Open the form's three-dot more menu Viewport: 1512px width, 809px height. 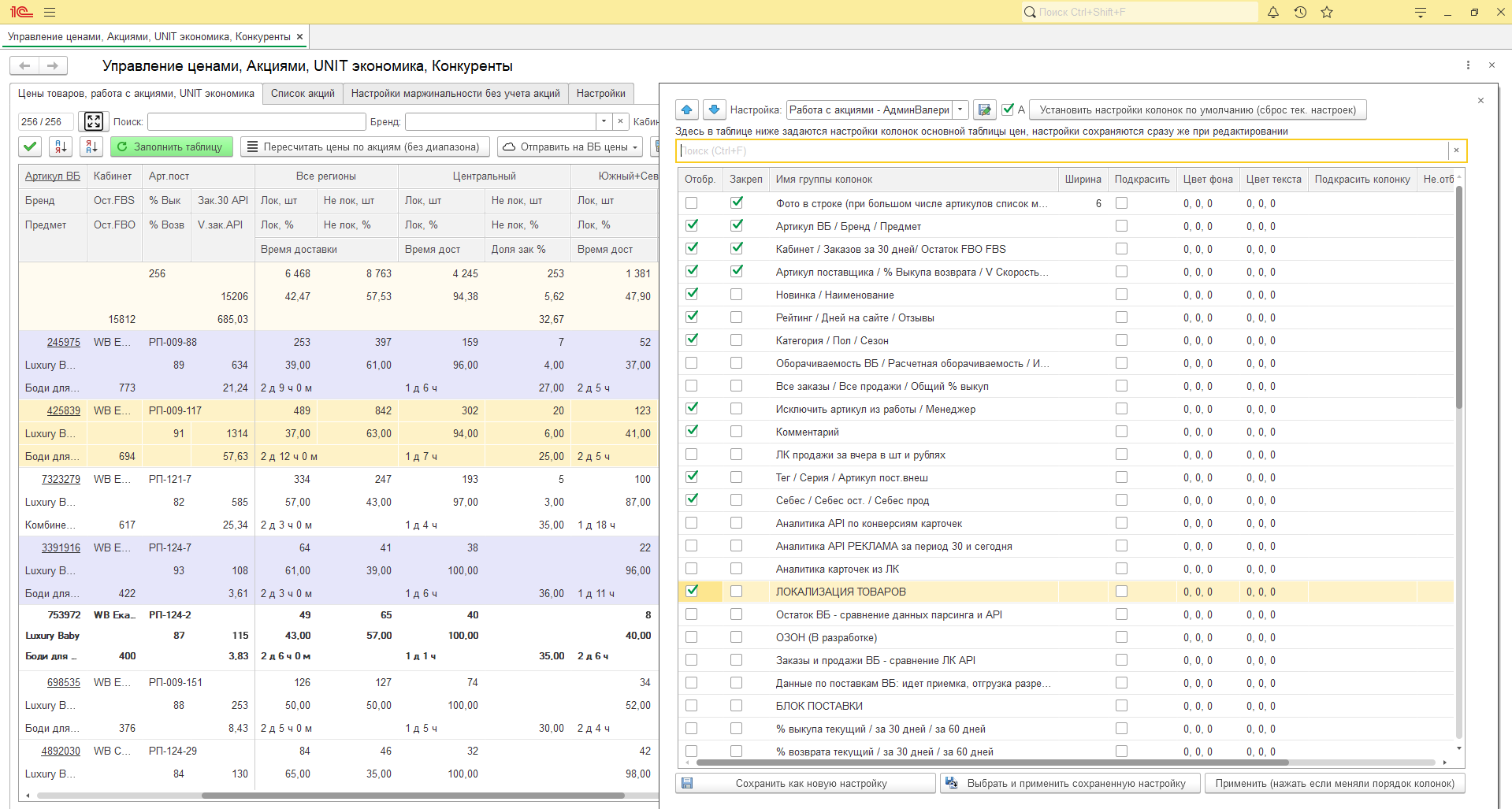[1468, 65]
